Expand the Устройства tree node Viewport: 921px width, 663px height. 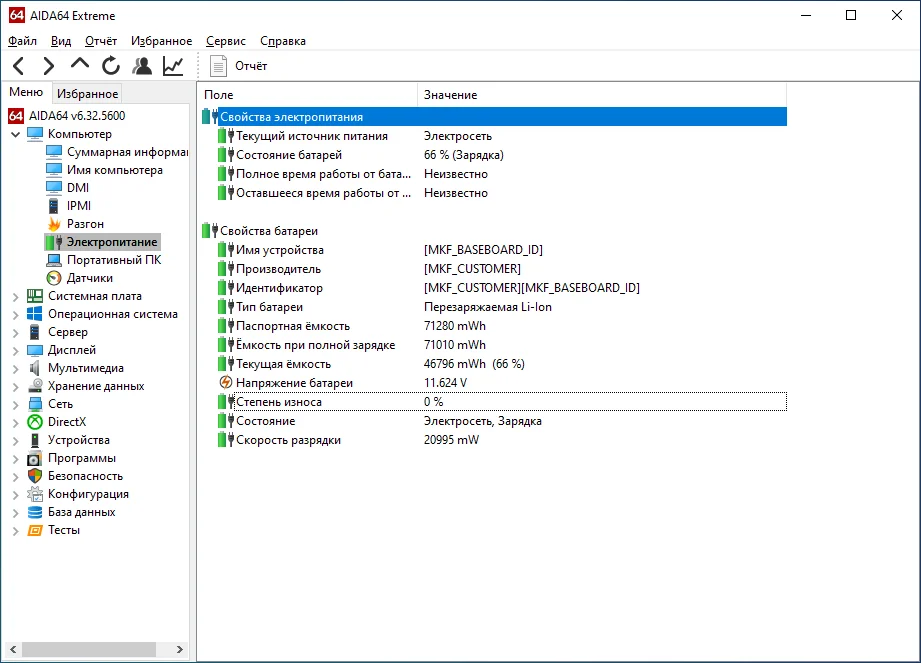click(x=15, y=441)
